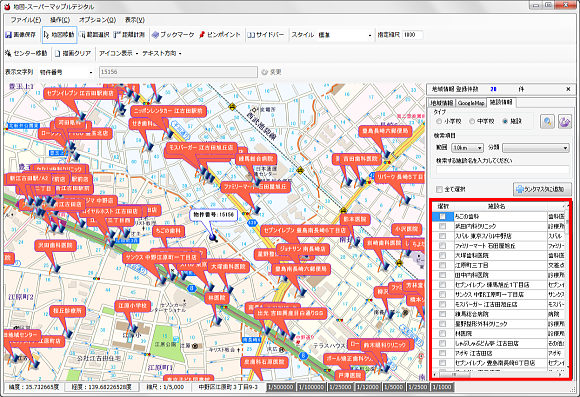
Task: Tick the checkbox for ファミリーマート 石田屋旭丘
Action: [442, 246]
